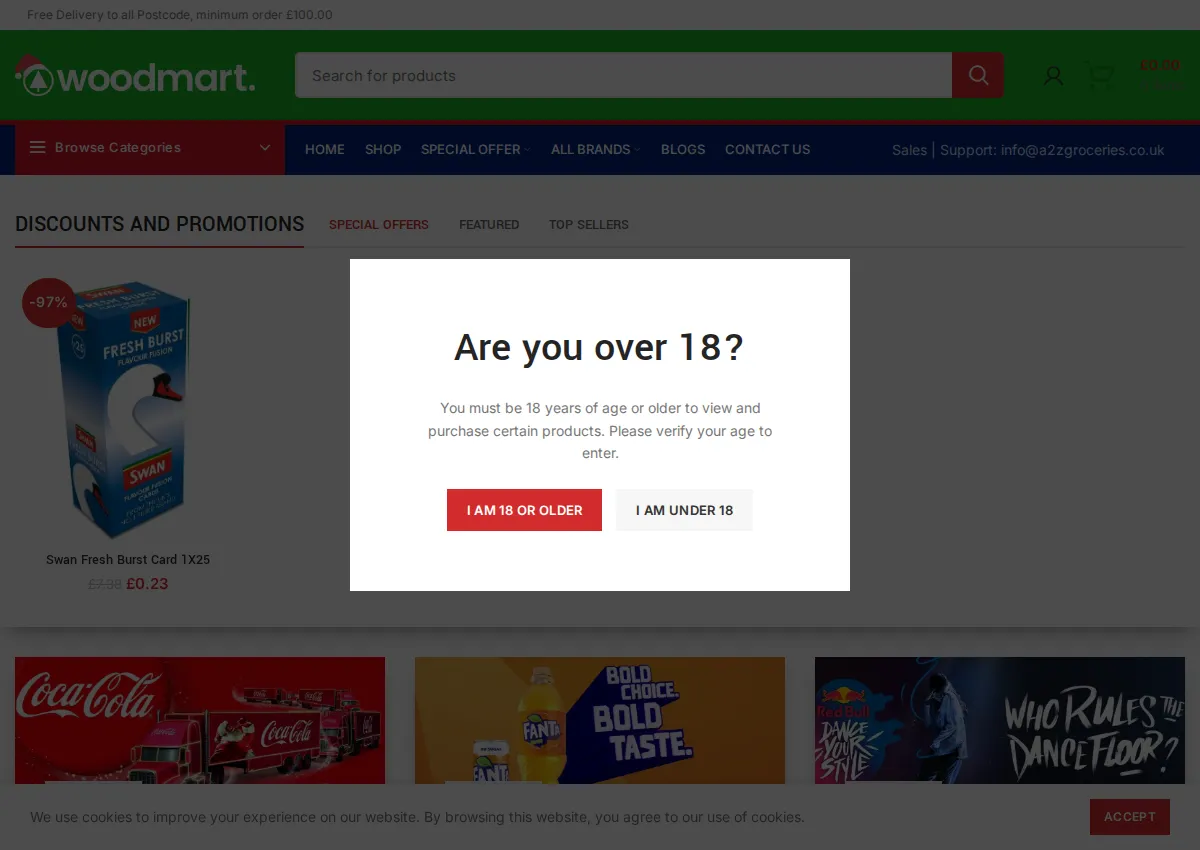The height and width of the screenshot is (850, 1200).
Task: Click the woodmart logo
Action: pos(135,76)
